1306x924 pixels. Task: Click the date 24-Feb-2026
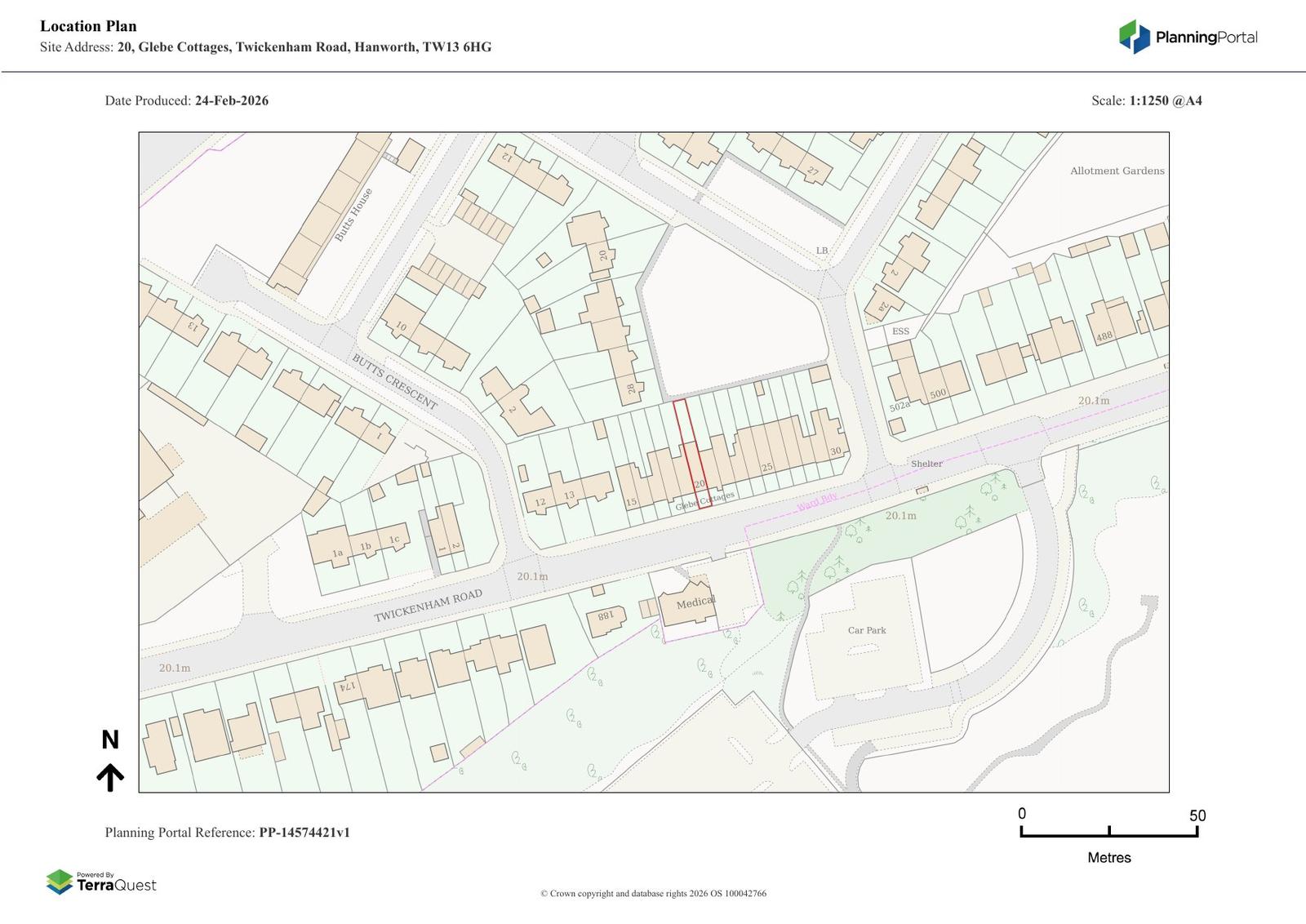[x=231, y=100]
